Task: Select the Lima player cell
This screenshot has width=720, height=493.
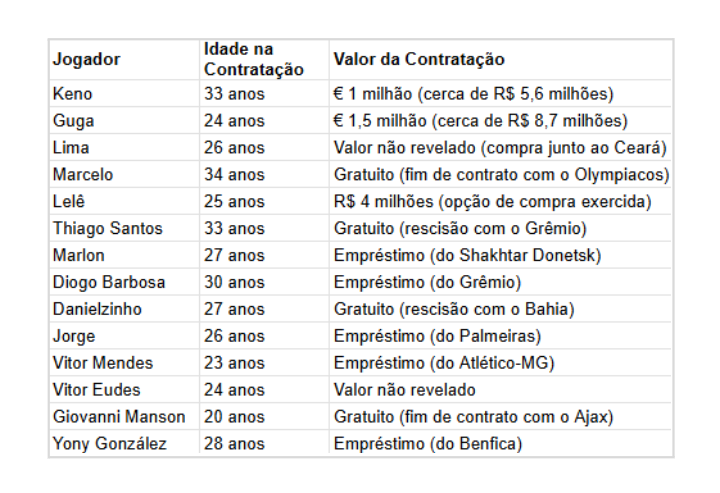Action: (124, 148)
